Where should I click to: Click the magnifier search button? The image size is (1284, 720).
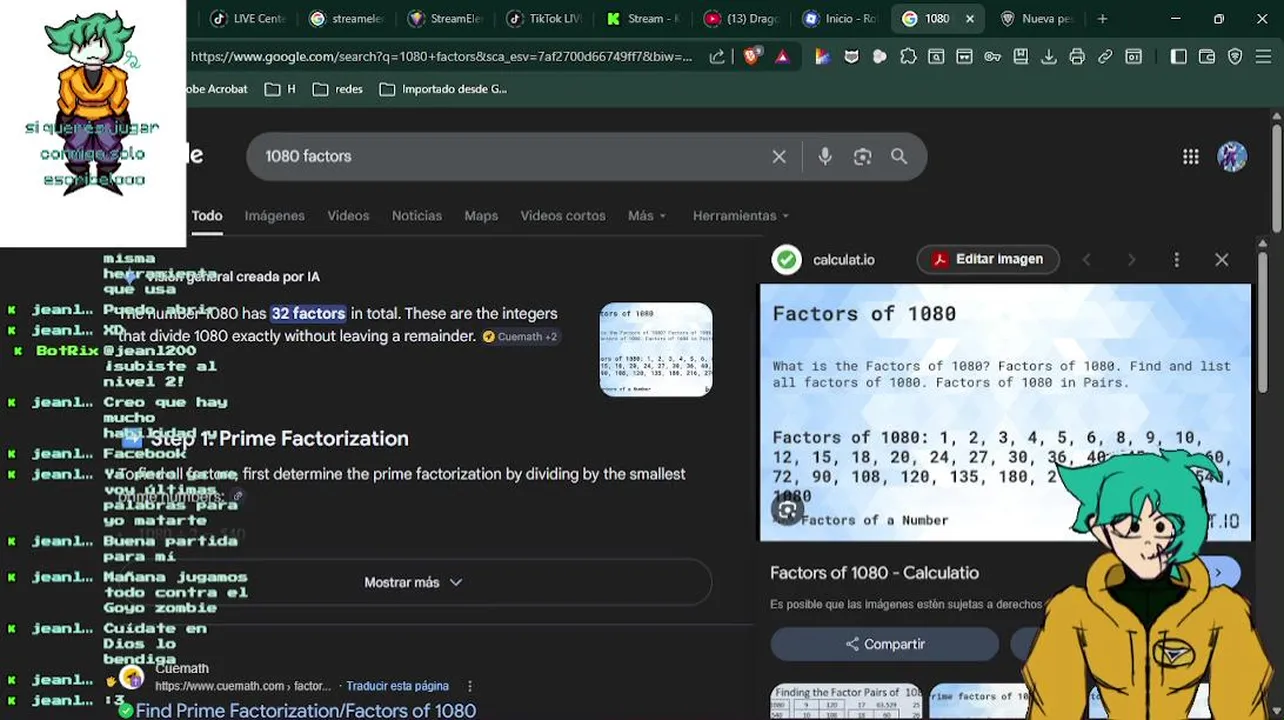pos(899,156)
